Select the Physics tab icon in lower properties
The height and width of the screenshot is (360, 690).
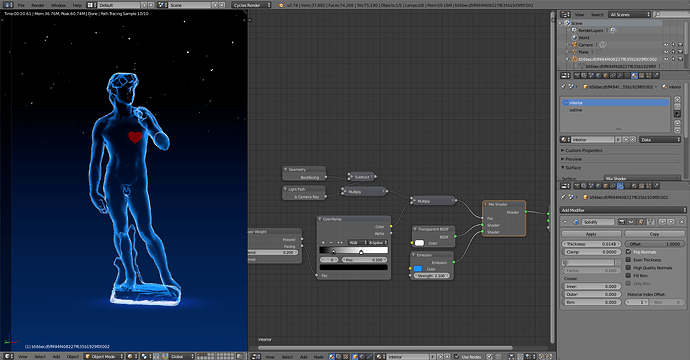(x=656, y=186)
